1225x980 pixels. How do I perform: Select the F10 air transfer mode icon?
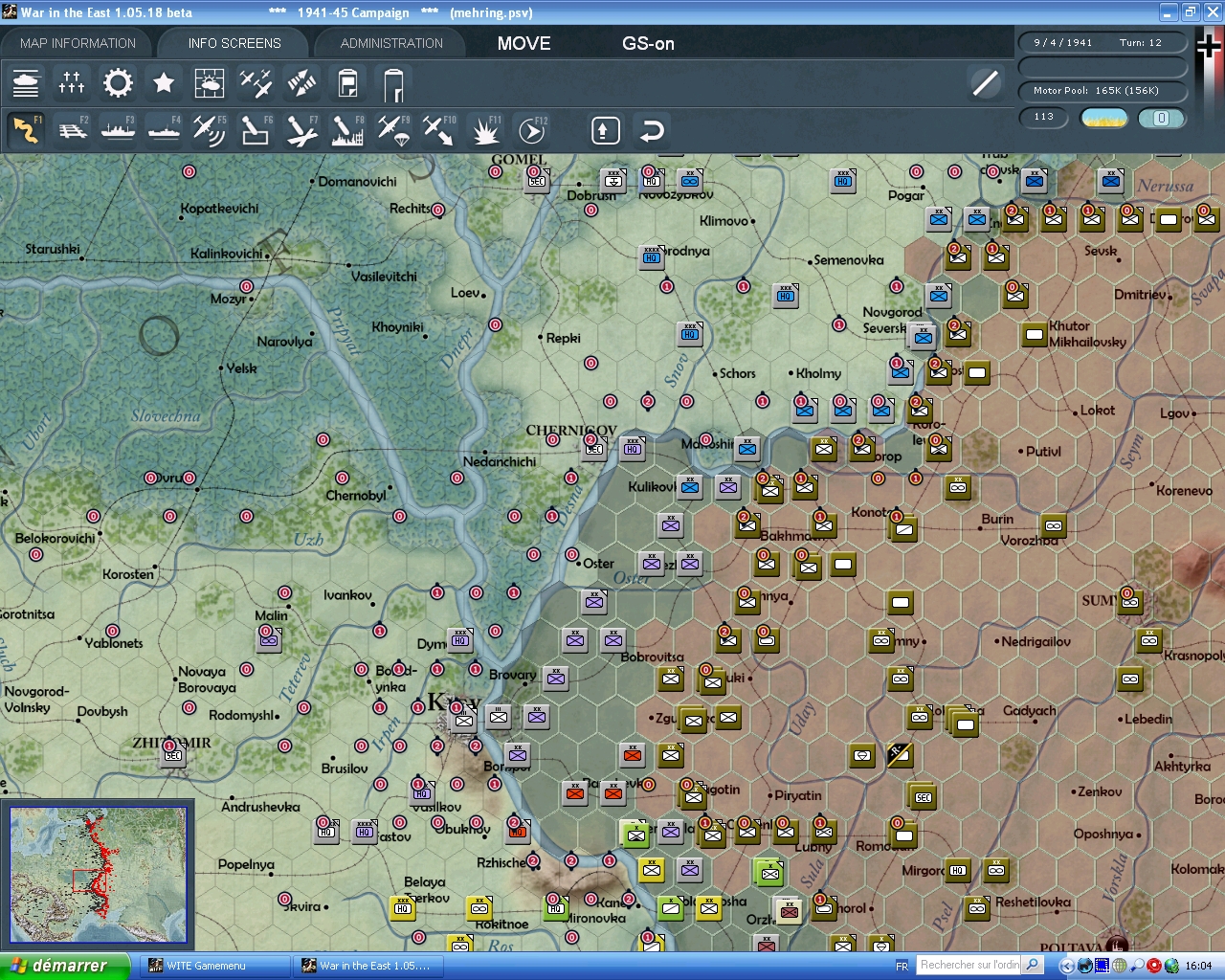439,130
